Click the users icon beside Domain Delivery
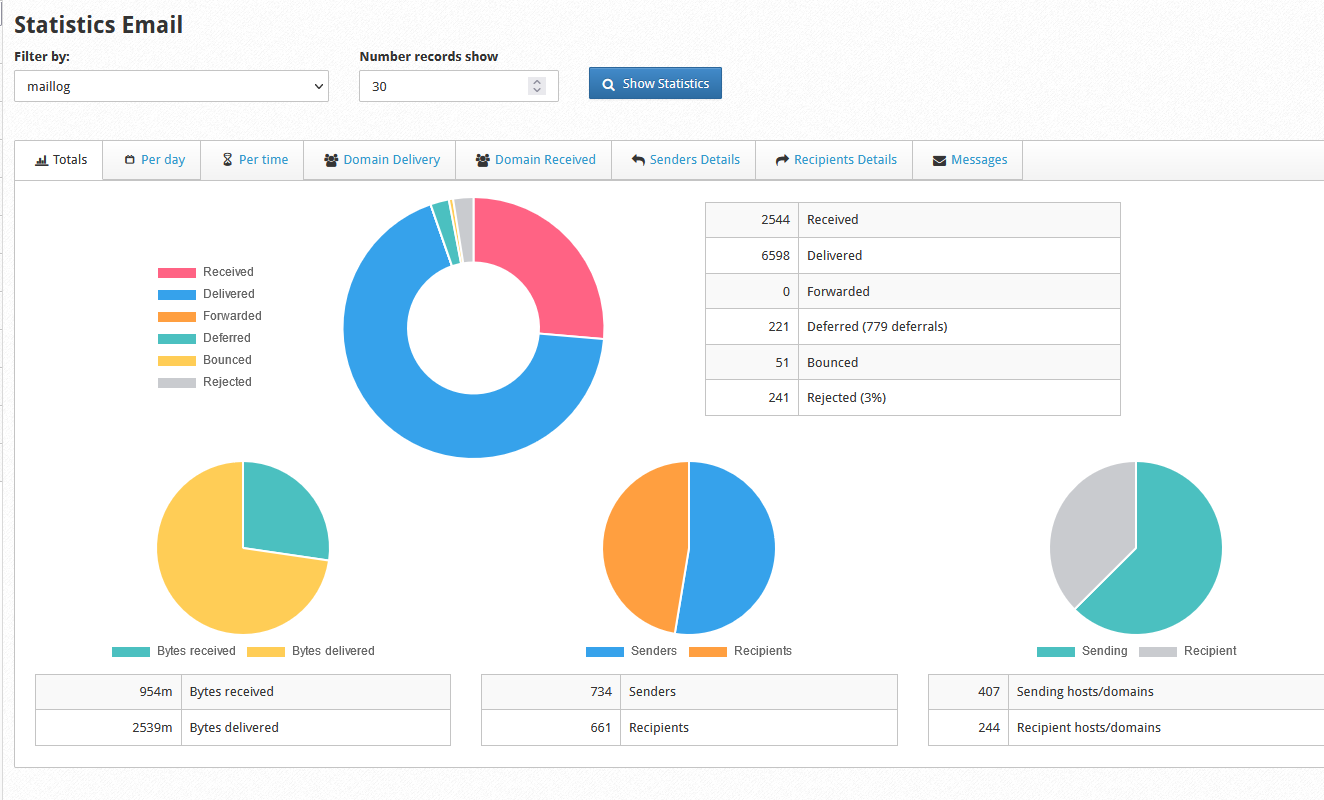The image size is (1324, 800). [331, 160]
